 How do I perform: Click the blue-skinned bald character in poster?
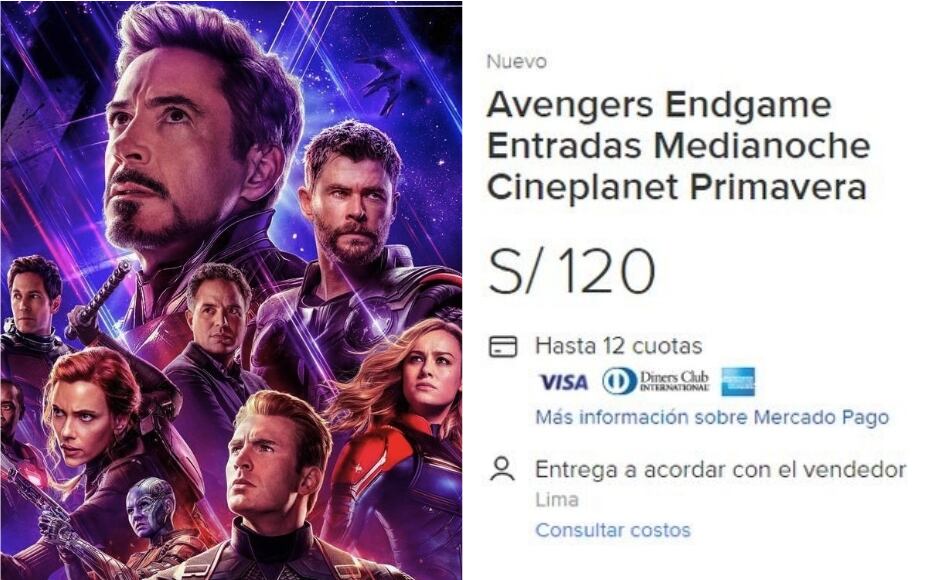151,507
